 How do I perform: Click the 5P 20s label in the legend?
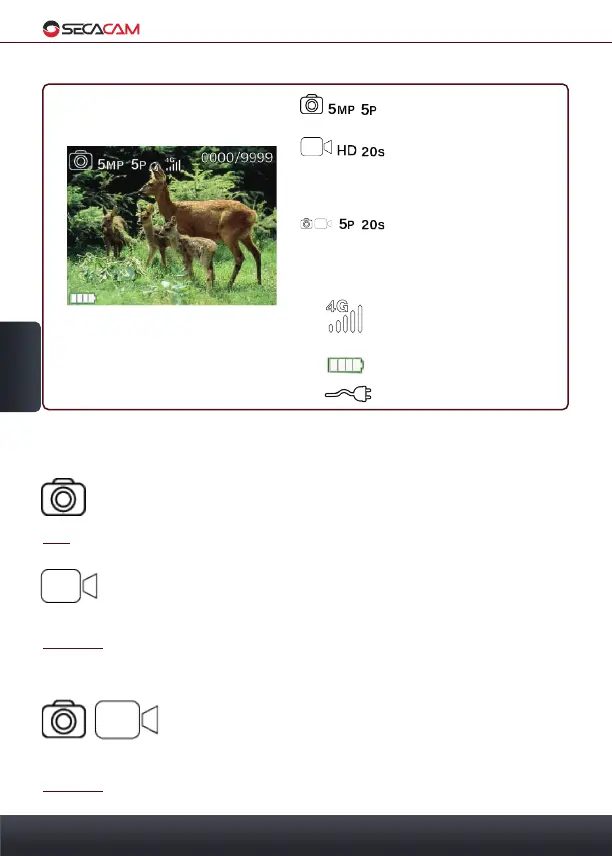pyautogui.click(x=362, y=224)
